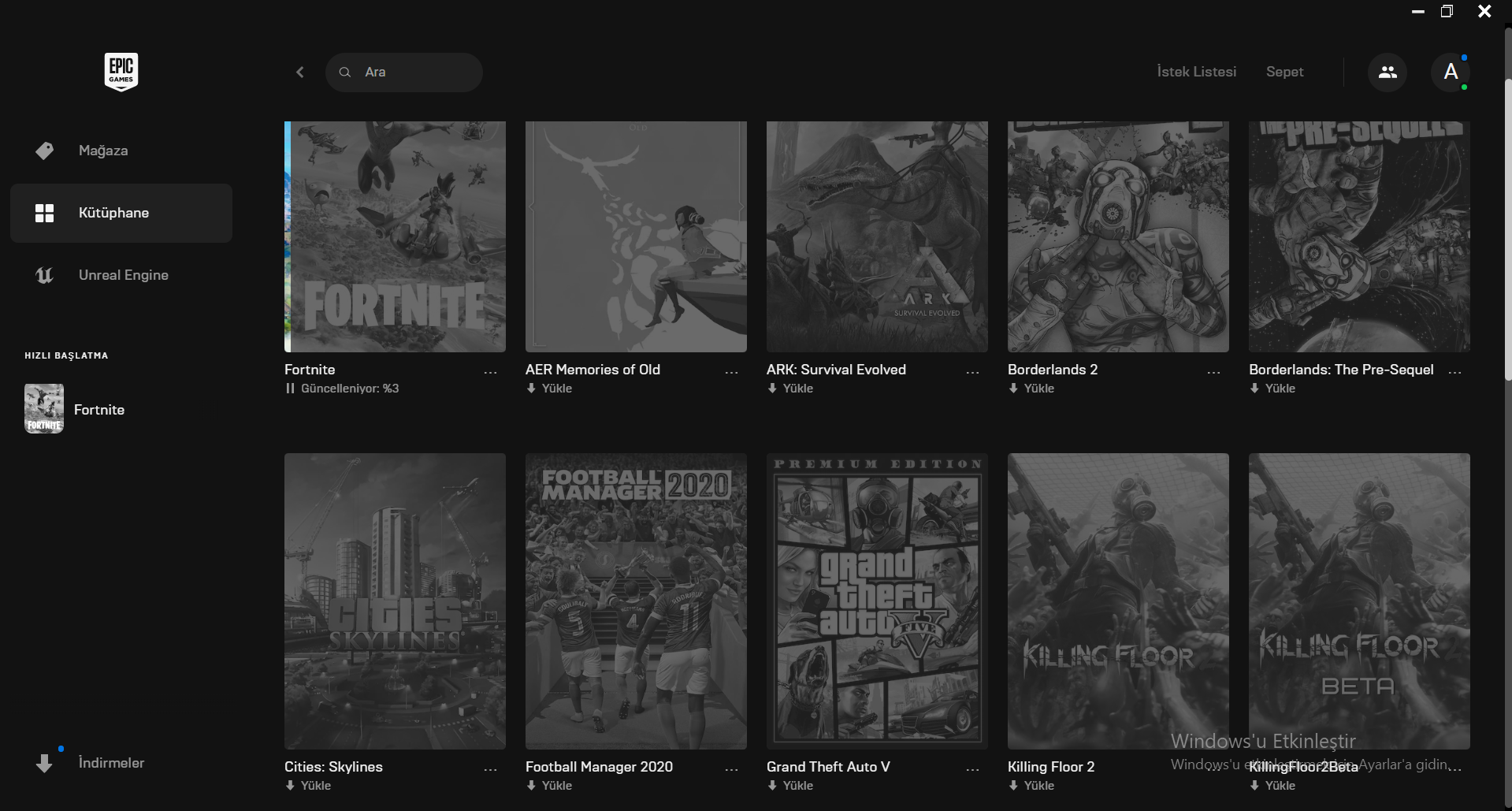
Task: Click the Mağaza tag icon
Action: click(45, 151)
